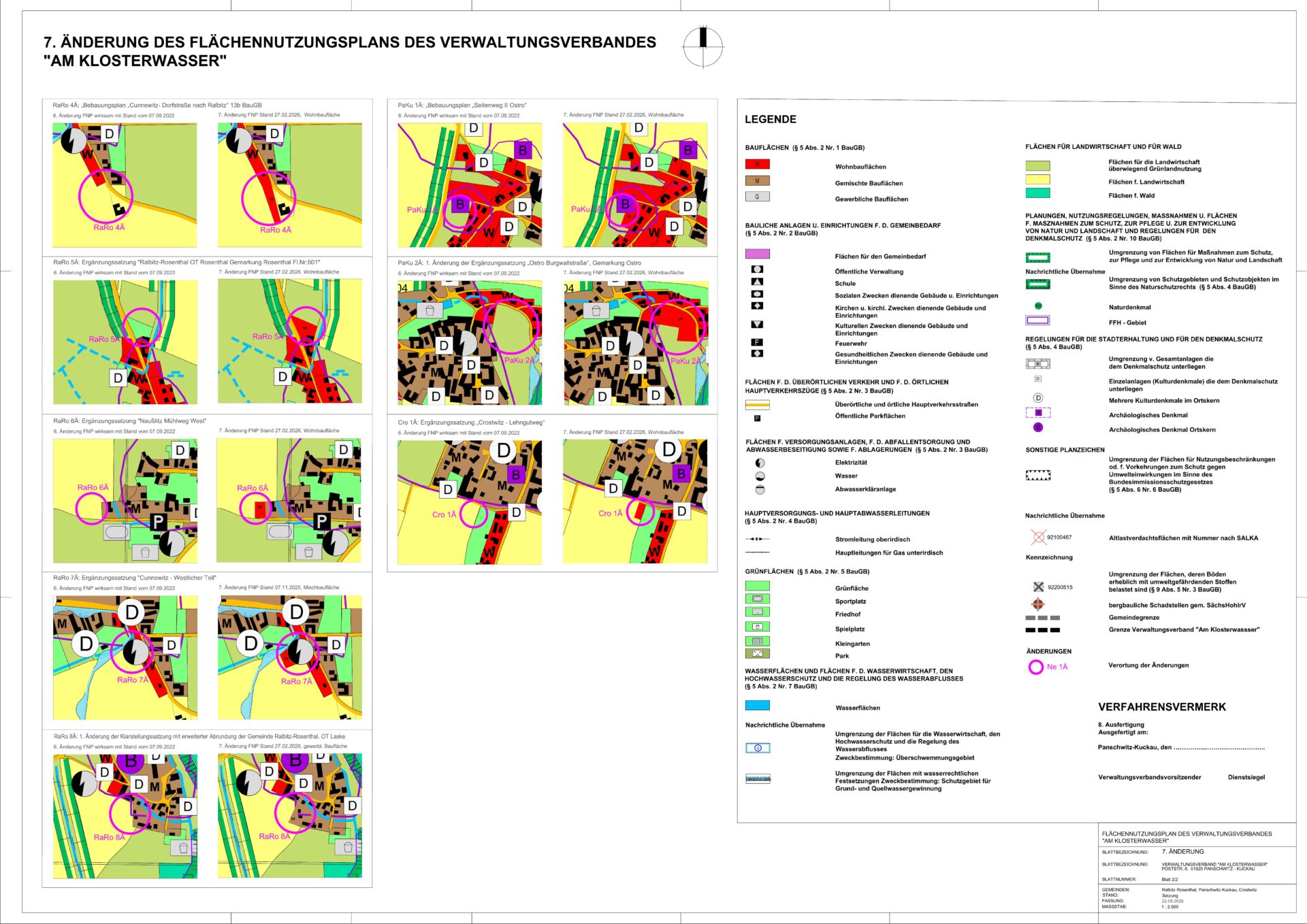Click the 'Verwaltungsverbandsvorsitzender' signature label
This screenshot has width=1307, height=924.
pos(1149,777)
